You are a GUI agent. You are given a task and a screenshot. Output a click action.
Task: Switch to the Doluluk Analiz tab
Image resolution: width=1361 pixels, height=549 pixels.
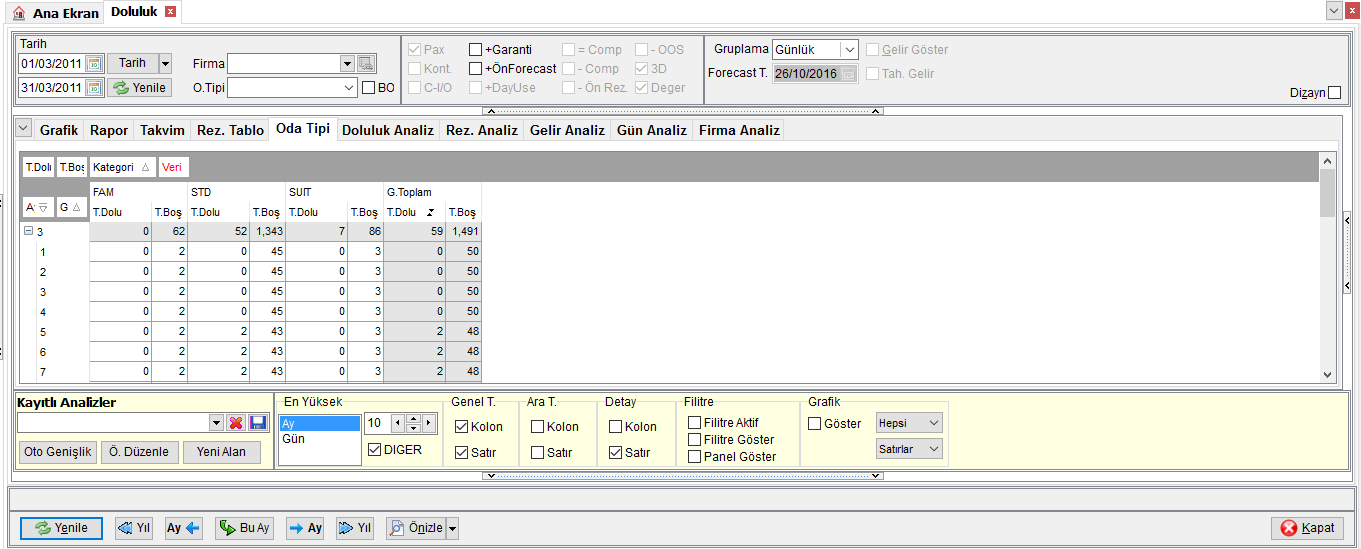(388, 130)
